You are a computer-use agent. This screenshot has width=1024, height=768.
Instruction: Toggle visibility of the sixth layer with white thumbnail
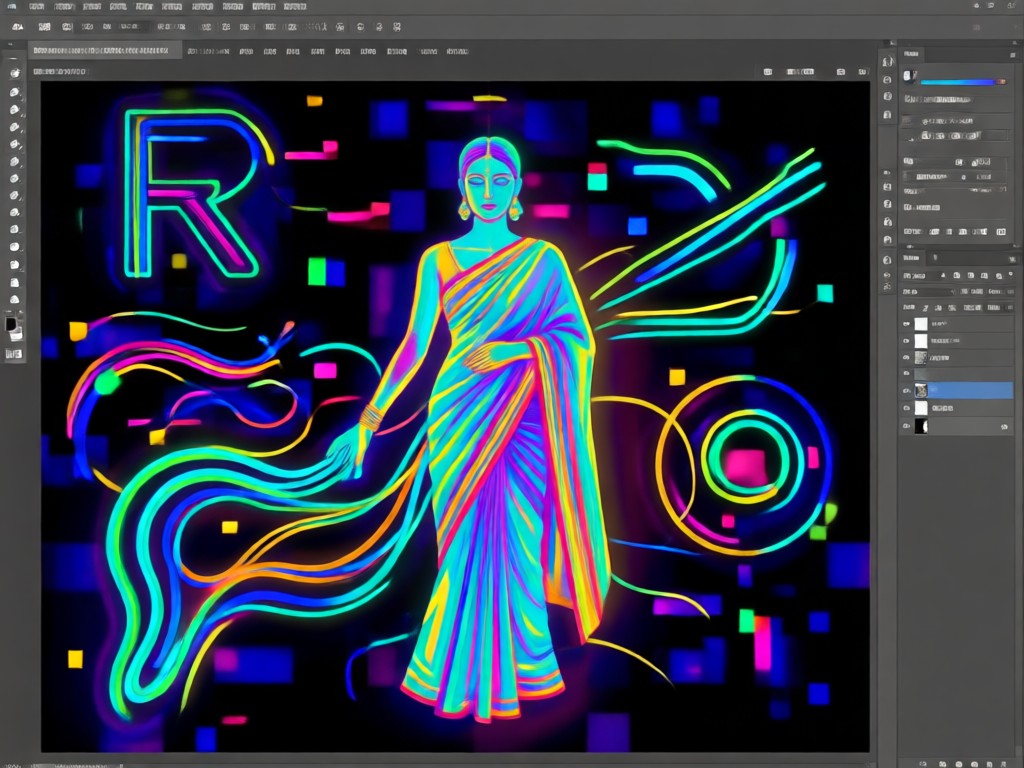[906, 408]
